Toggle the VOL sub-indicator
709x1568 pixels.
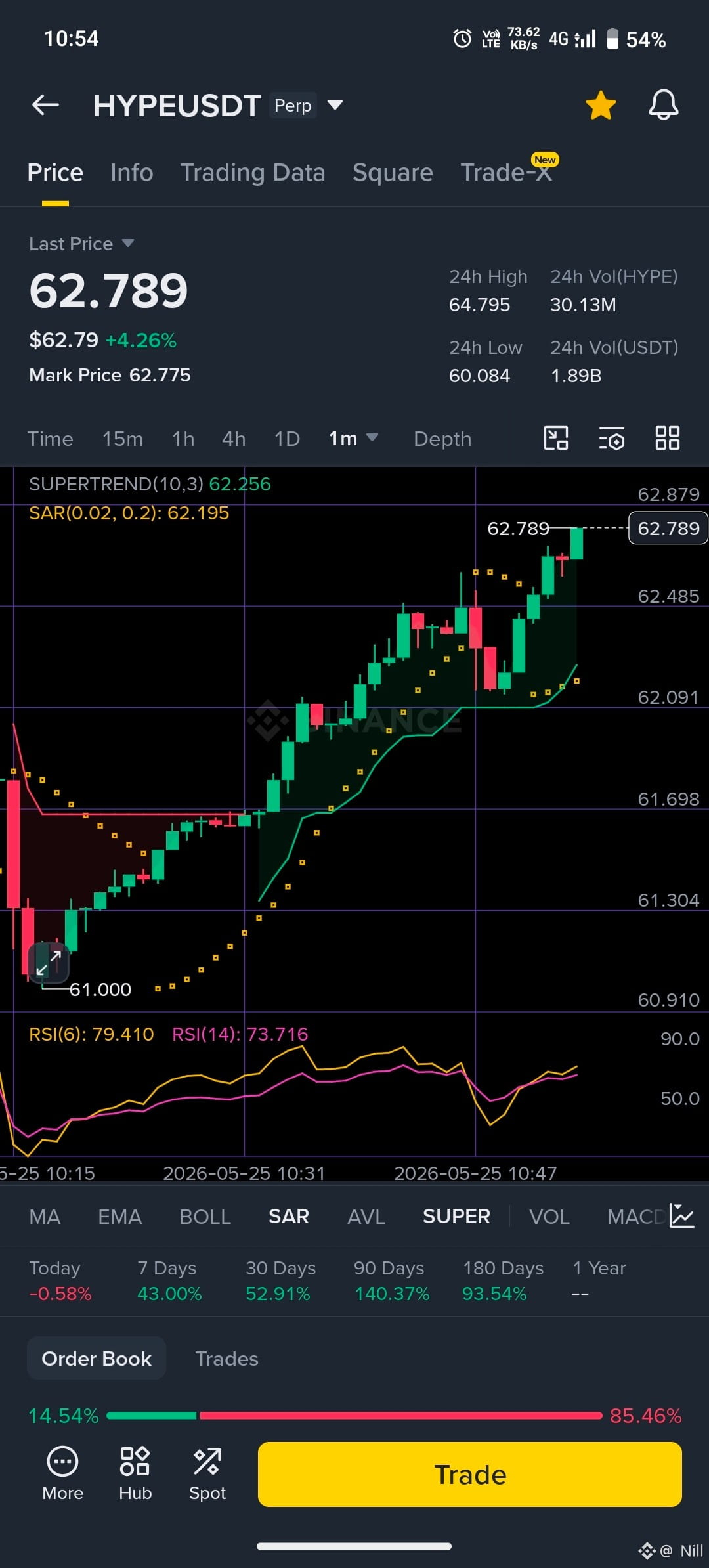[549, 1217]
